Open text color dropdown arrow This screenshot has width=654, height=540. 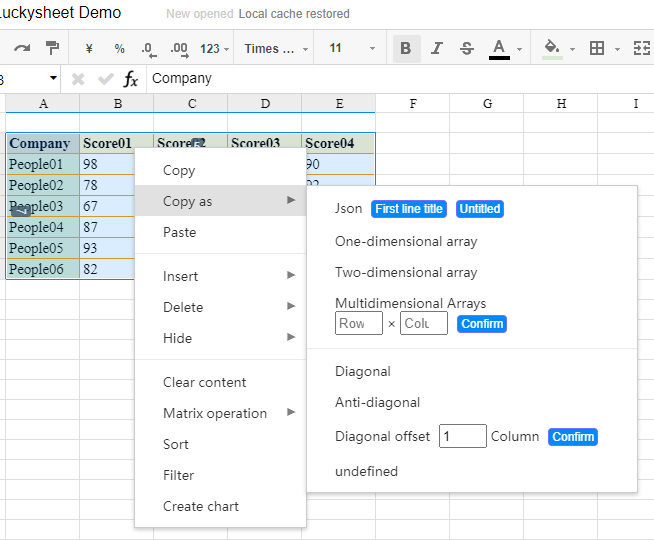pos(519,49)
